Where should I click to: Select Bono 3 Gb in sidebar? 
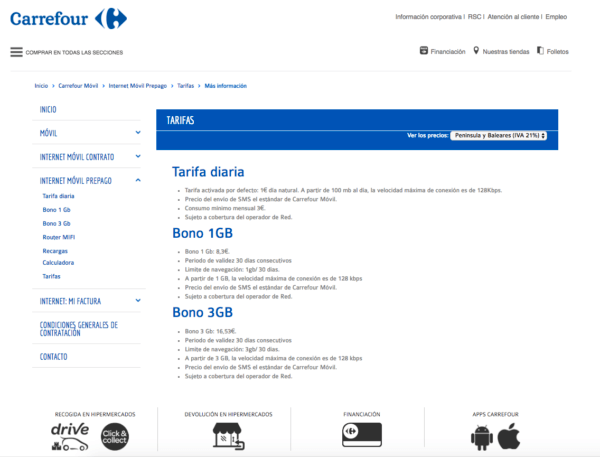[57, 223]
